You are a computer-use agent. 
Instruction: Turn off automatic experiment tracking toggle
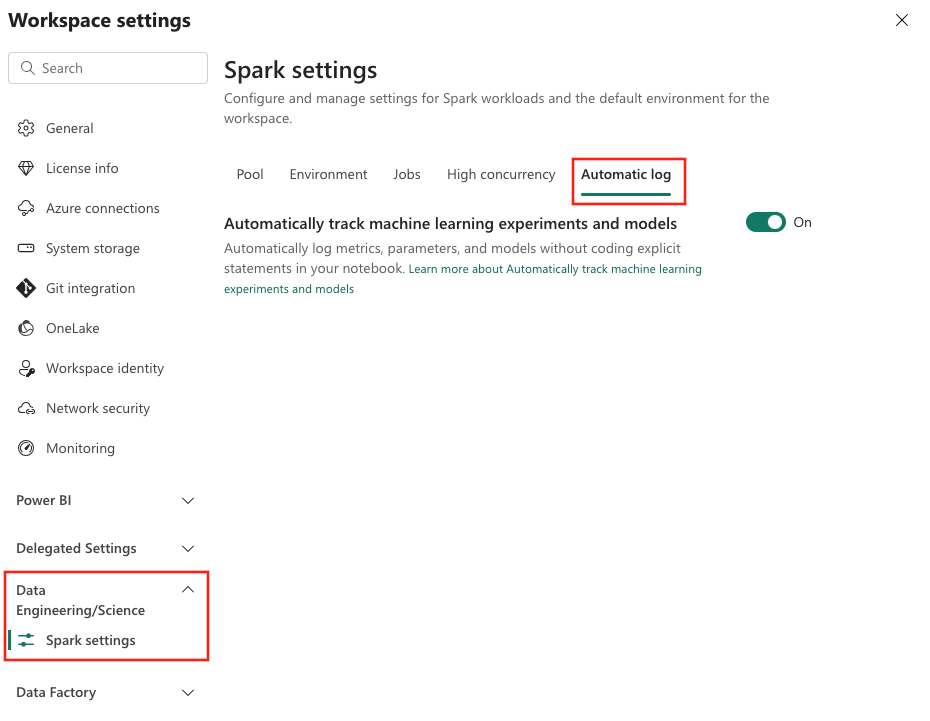(x=765, y=222)
